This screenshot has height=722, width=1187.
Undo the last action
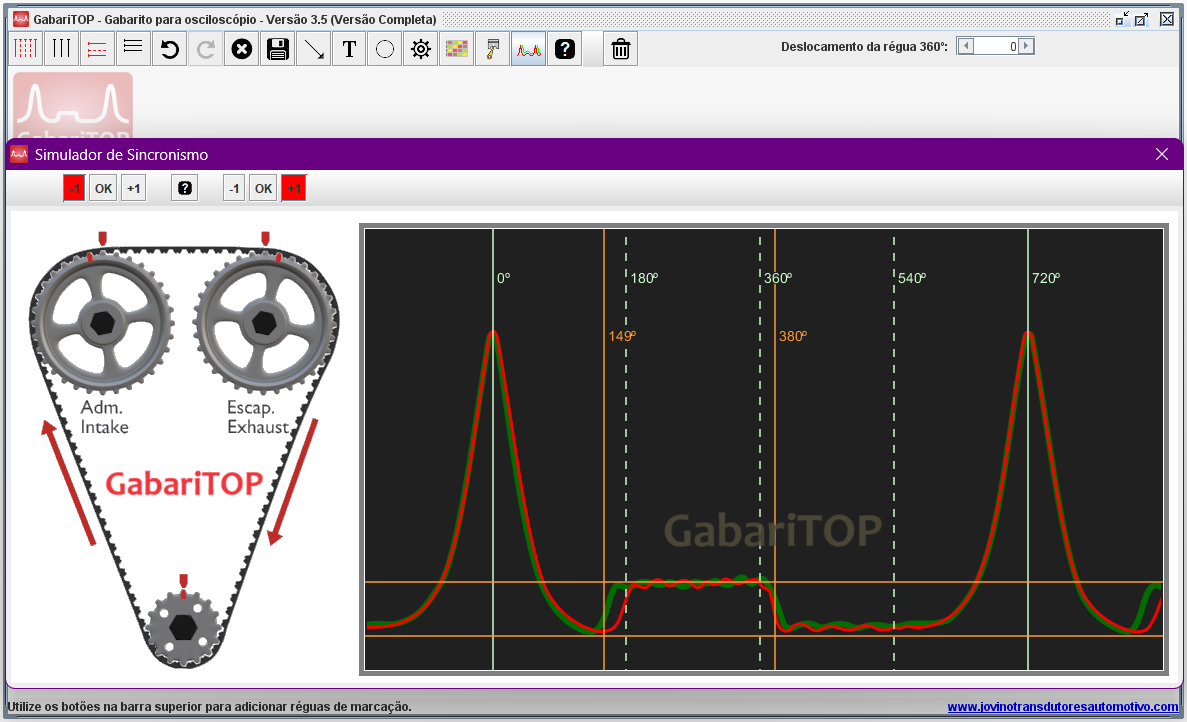click(170, 49)
